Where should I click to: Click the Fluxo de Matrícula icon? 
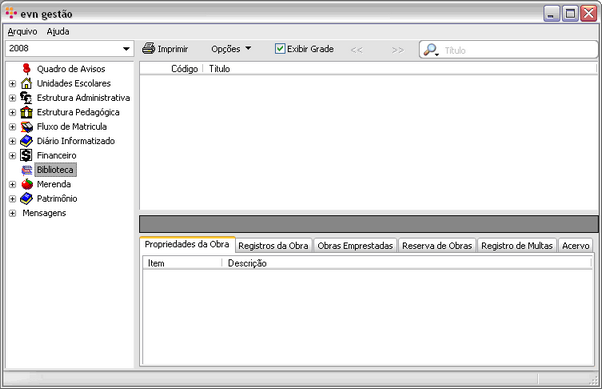click(x=26, y=126)
